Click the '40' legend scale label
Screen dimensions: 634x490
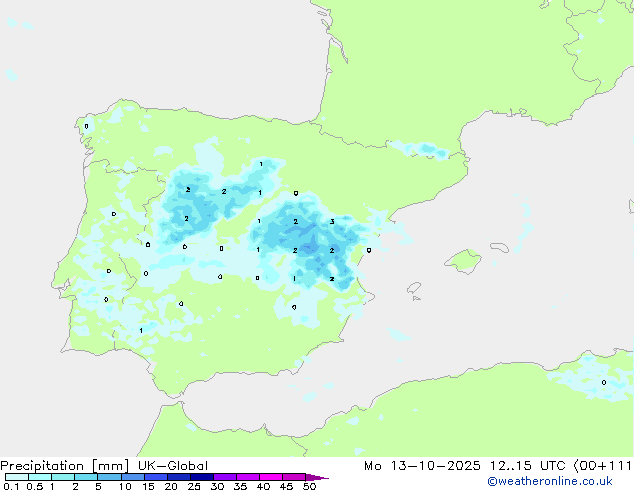pos(263,486)
